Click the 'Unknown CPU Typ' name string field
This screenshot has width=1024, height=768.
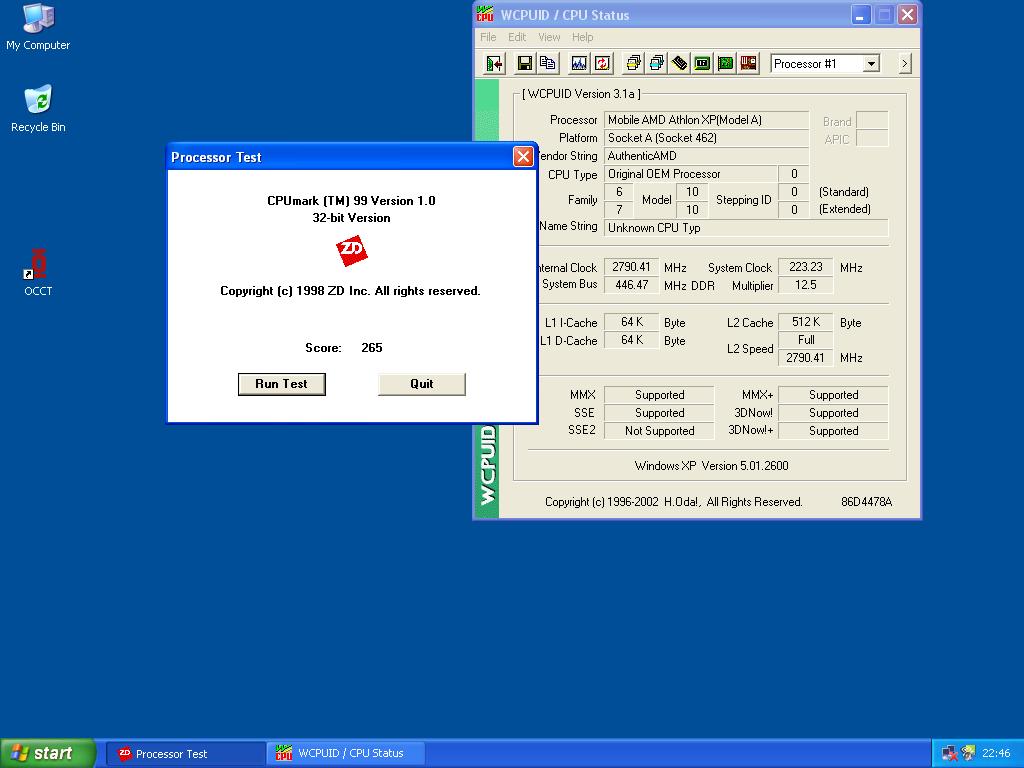coord(746,228)
